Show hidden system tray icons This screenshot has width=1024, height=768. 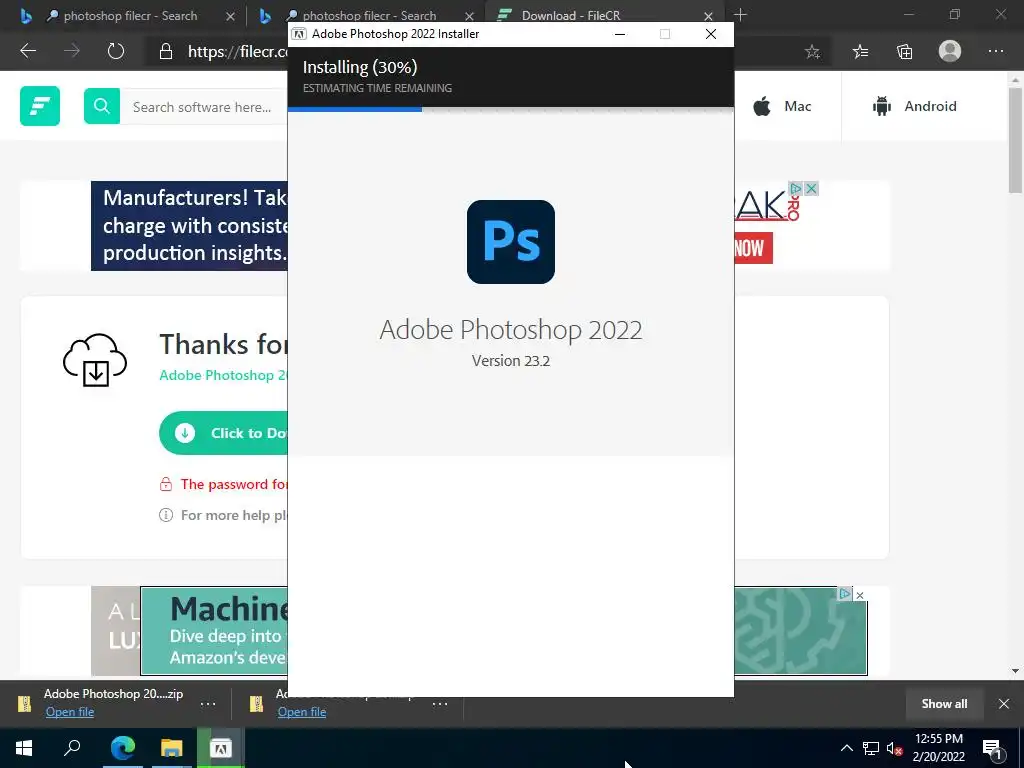[846, 748]
